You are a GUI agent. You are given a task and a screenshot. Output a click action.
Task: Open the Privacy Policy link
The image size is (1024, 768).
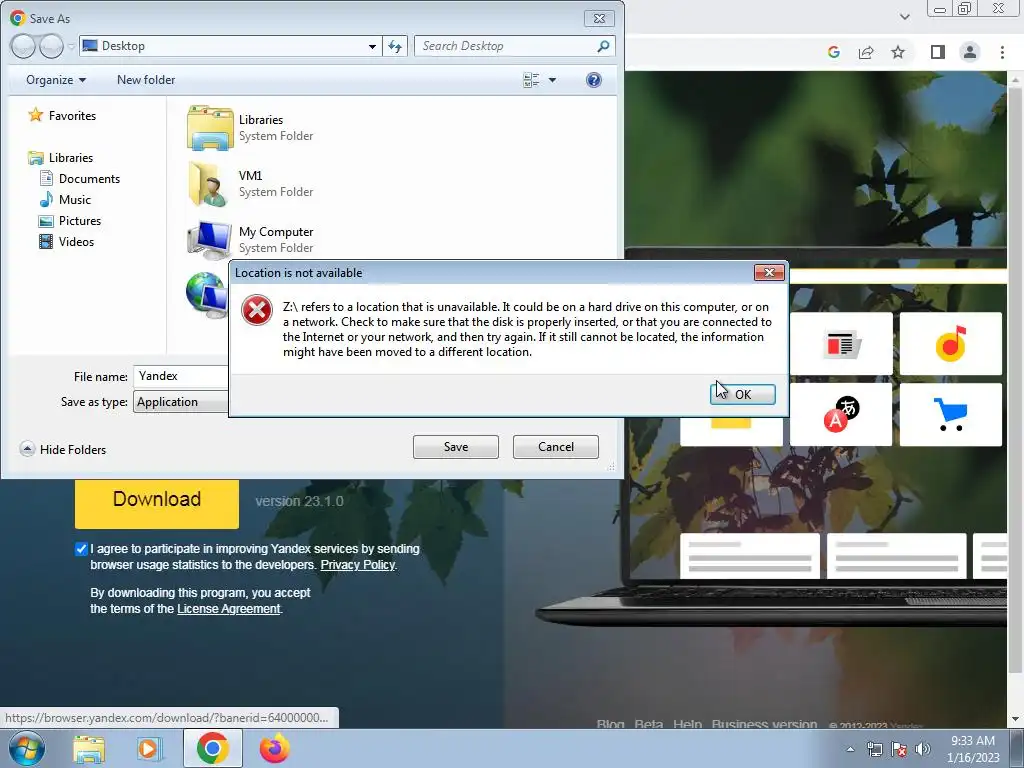tap(357, 565)
